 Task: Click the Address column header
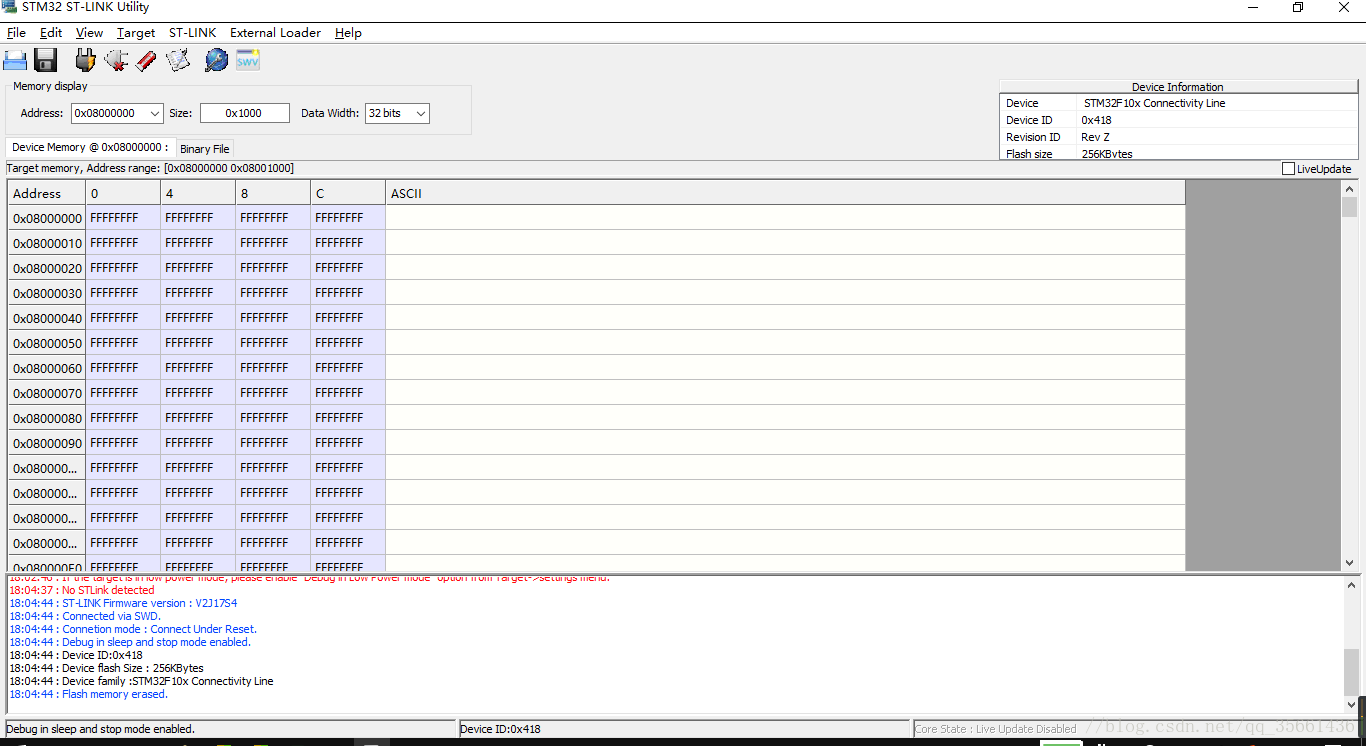[47, 193]
